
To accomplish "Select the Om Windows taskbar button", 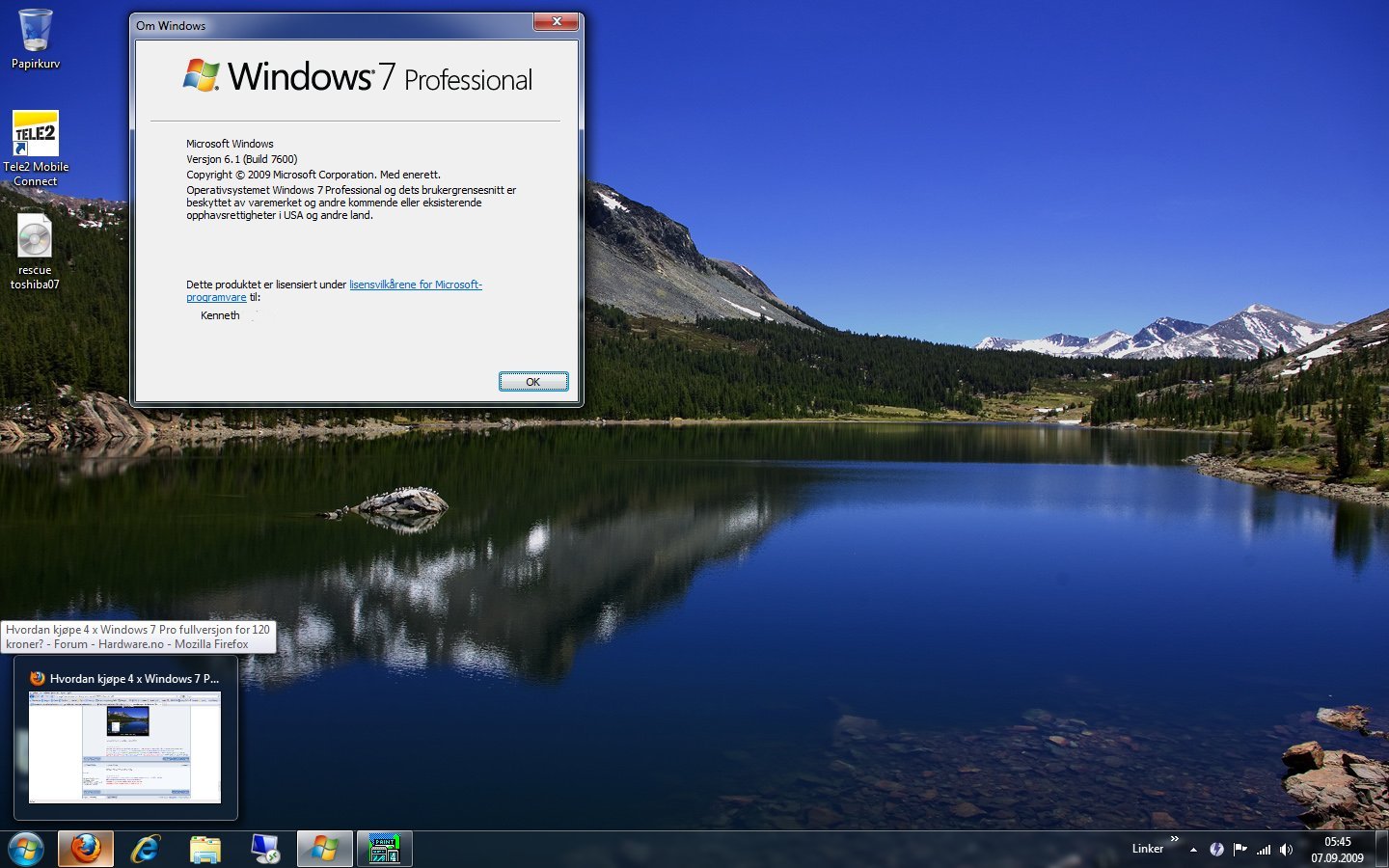I will pyautogui.click(x=325, y=849).
